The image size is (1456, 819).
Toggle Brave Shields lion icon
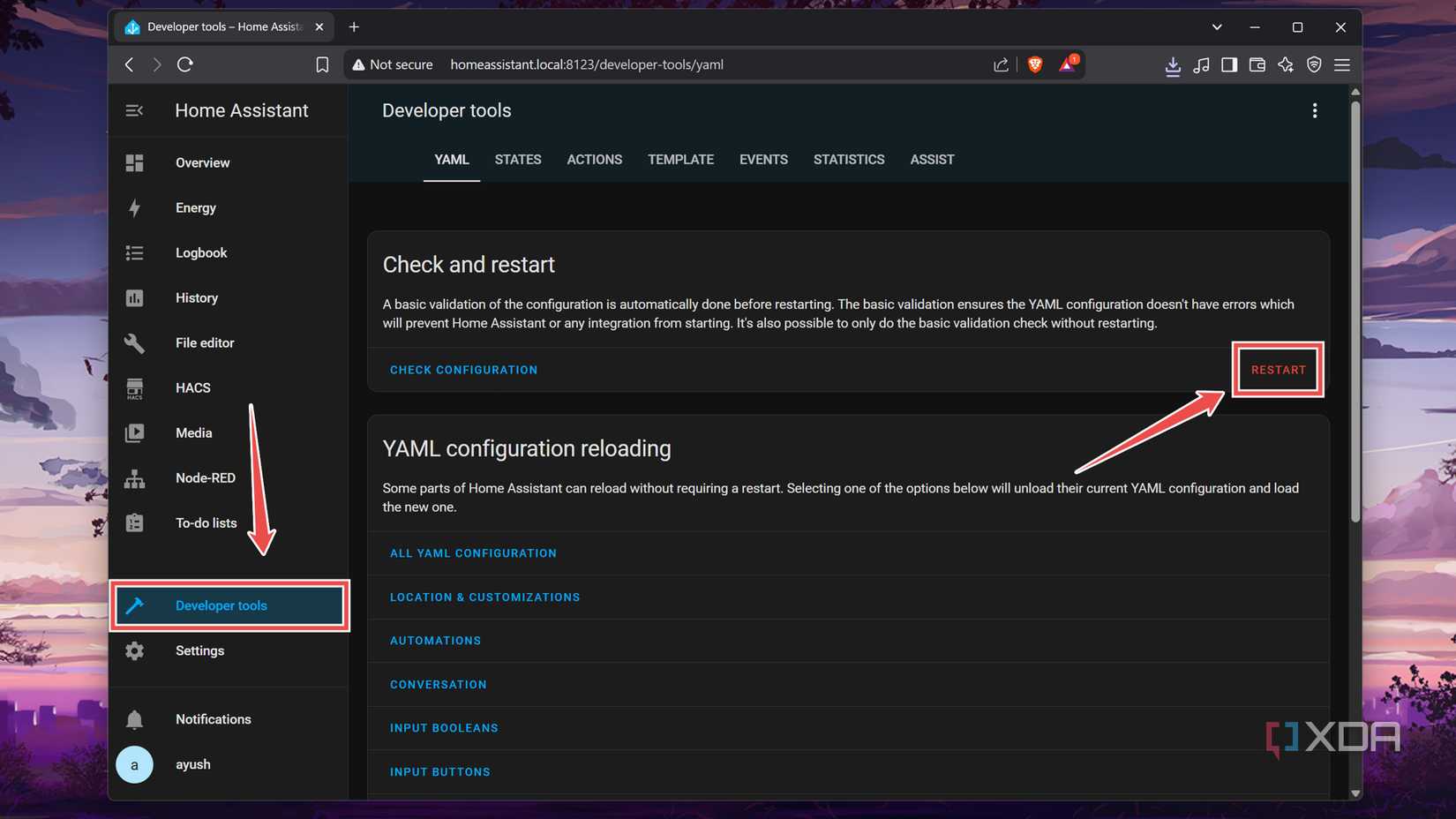tap(1035, 64)
